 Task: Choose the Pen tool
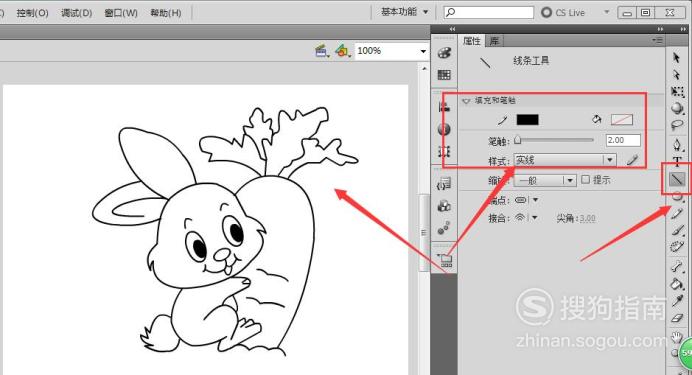coord(677,144)
